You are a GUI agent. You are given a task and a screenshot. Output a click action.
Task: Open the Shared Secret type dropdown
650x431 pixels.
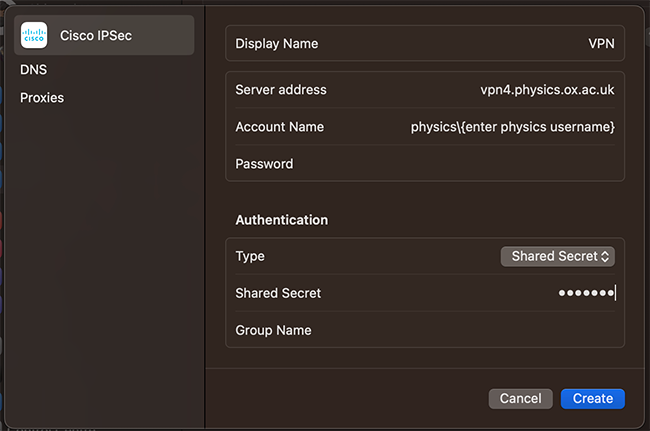[556, 256]
